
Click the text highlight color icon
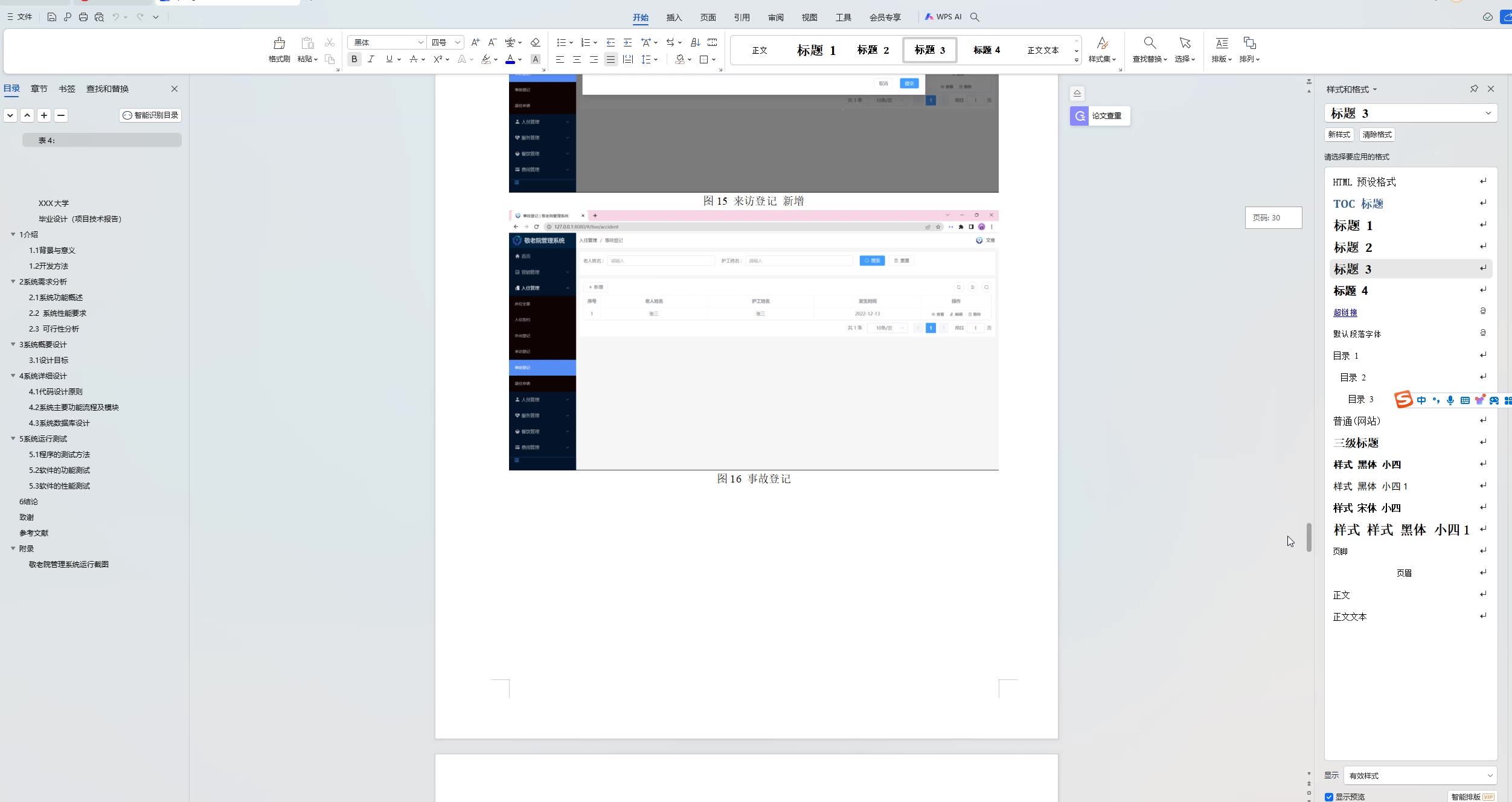pos(486,59)
